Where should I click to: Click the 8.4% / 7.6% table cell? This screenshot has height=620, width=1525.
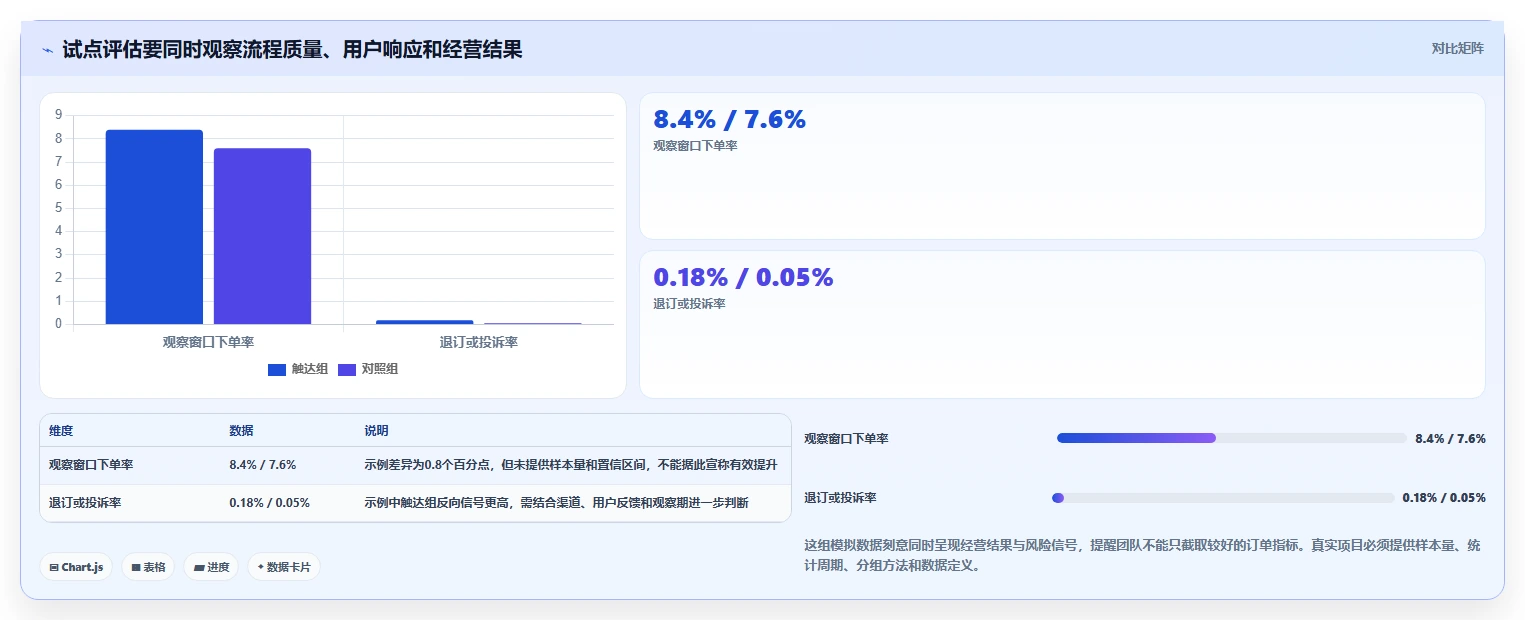(x=262, y=465)
